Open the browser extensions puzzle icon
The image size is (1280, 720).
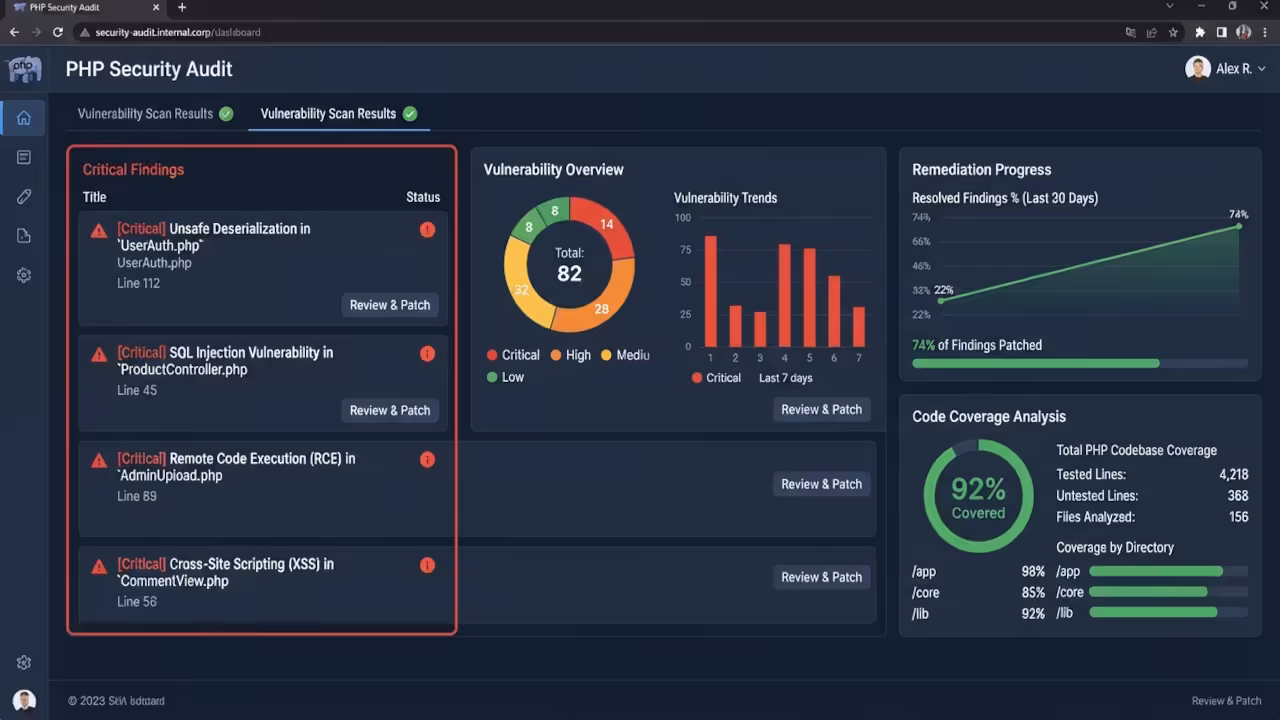1200,32
